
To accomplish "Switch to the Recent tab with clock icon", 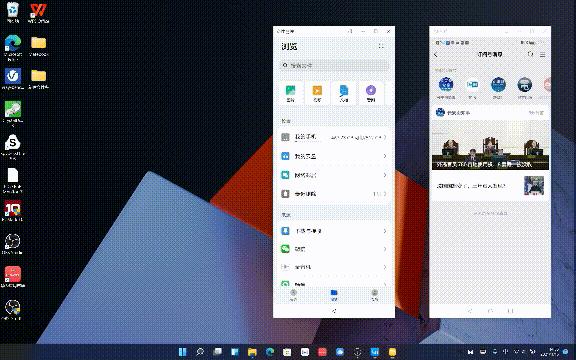I will click(293, 295).
